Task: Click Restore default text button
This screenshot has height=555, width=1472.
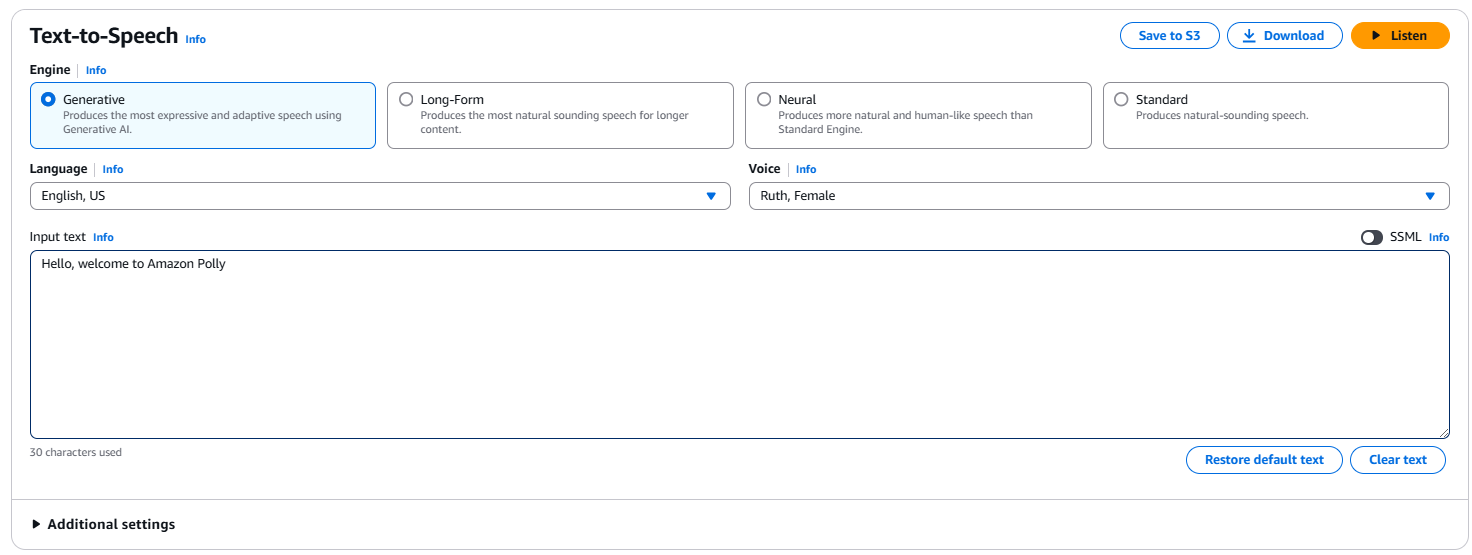Action: point(1264,460)
